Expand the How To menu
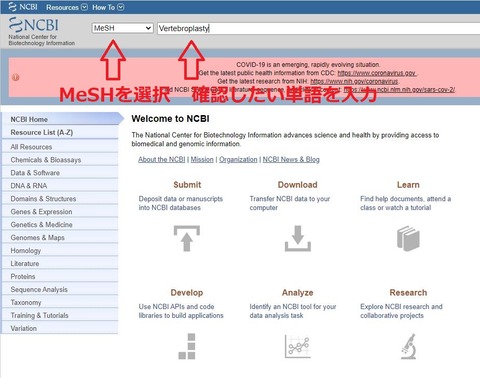Screen dimensions: 480x378 pyautogui.click(x=108, y=7)
